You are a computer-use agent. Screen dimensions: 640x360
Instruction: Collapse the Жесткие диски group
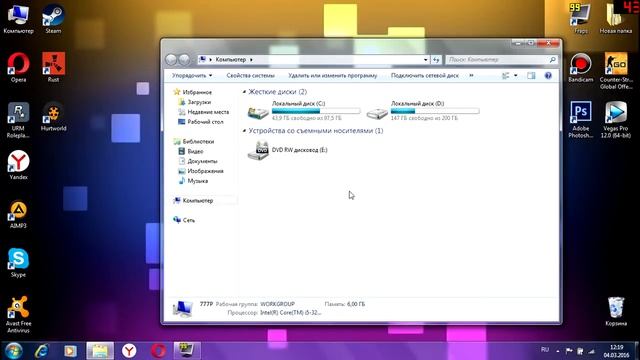(x=244, y=92)
